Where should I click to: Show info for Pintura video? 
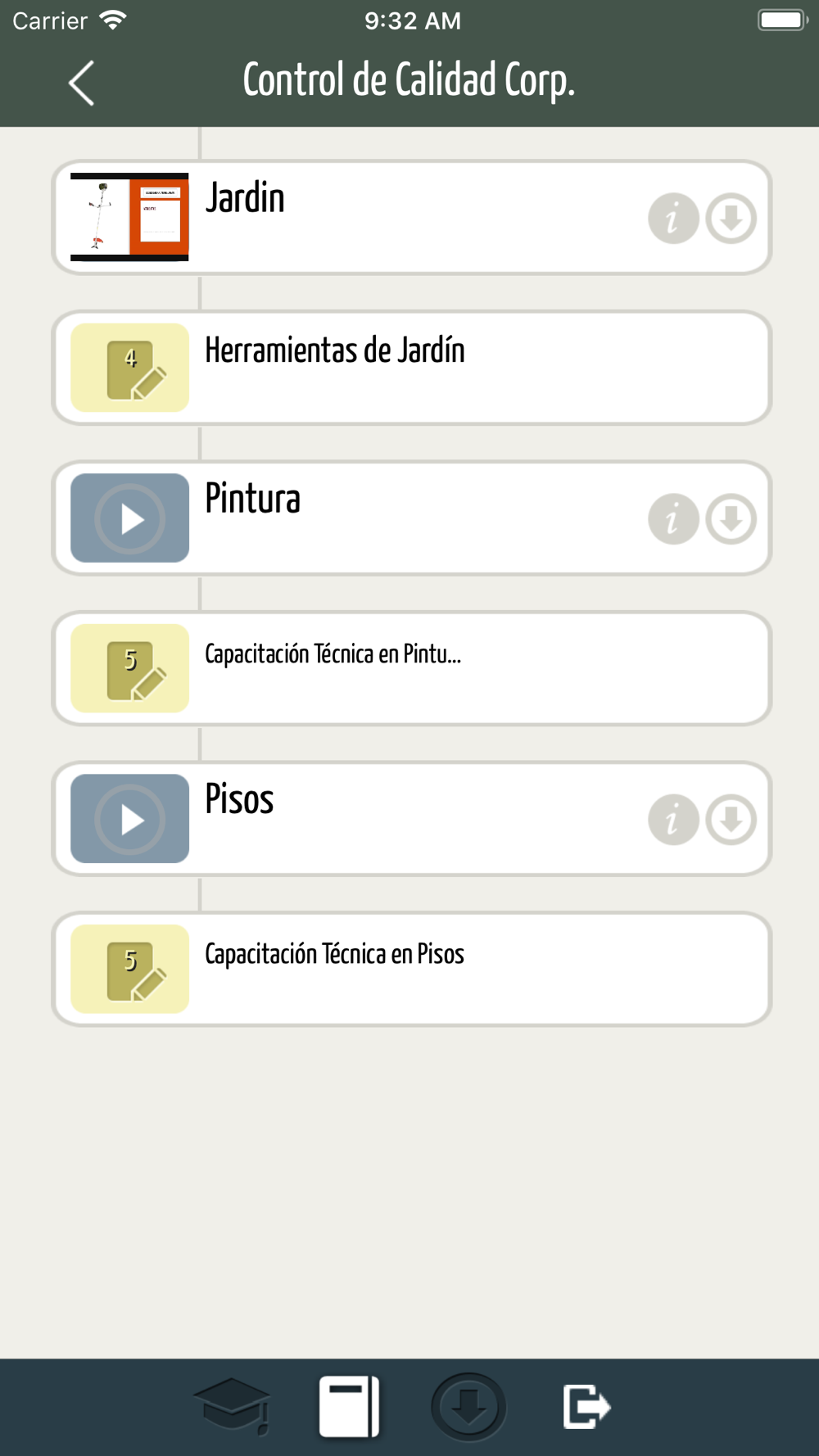[673, 519]
